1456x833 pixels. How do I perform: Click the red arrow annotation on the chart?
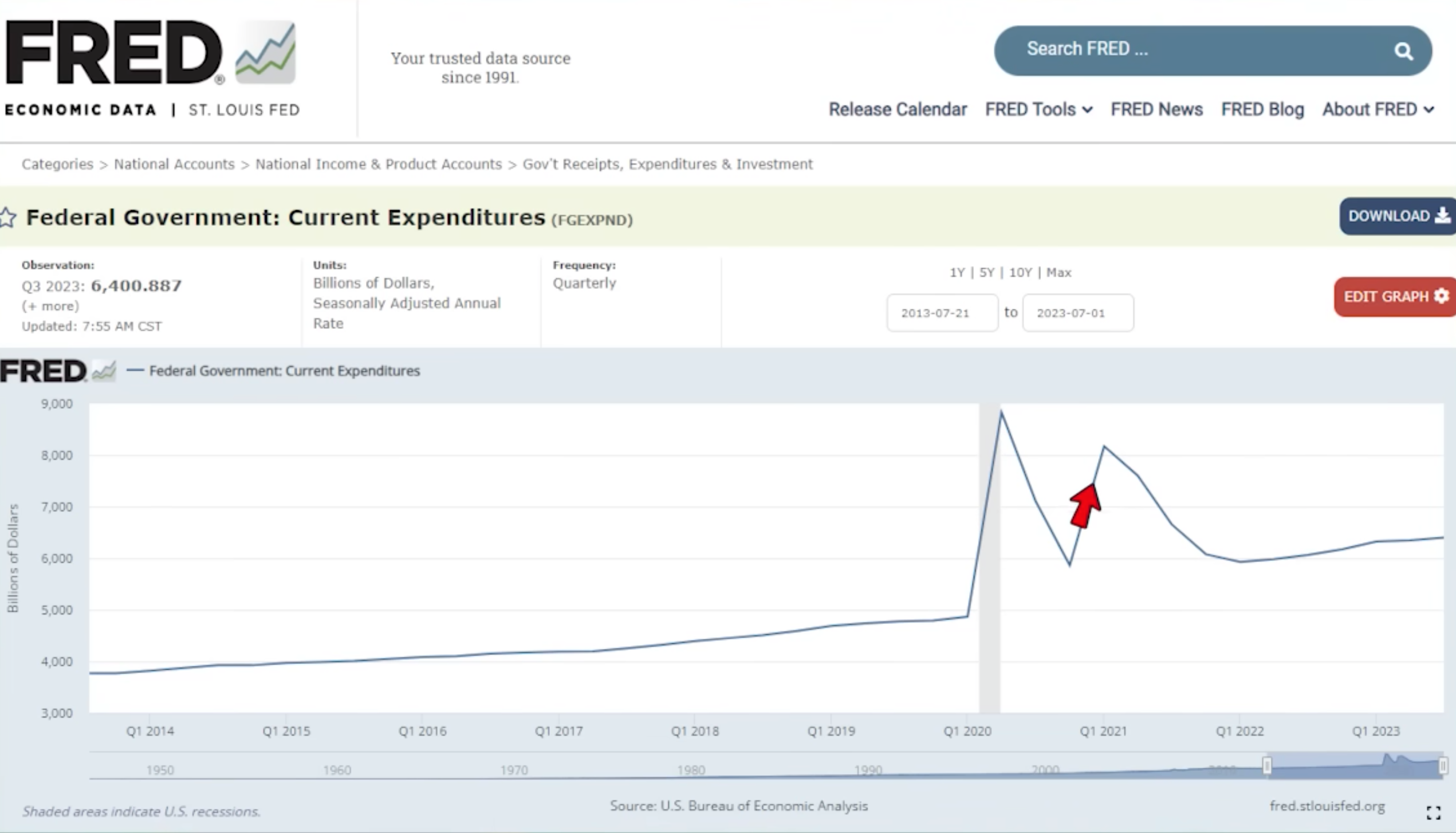pyautogui.click(x=1084, y=506)
